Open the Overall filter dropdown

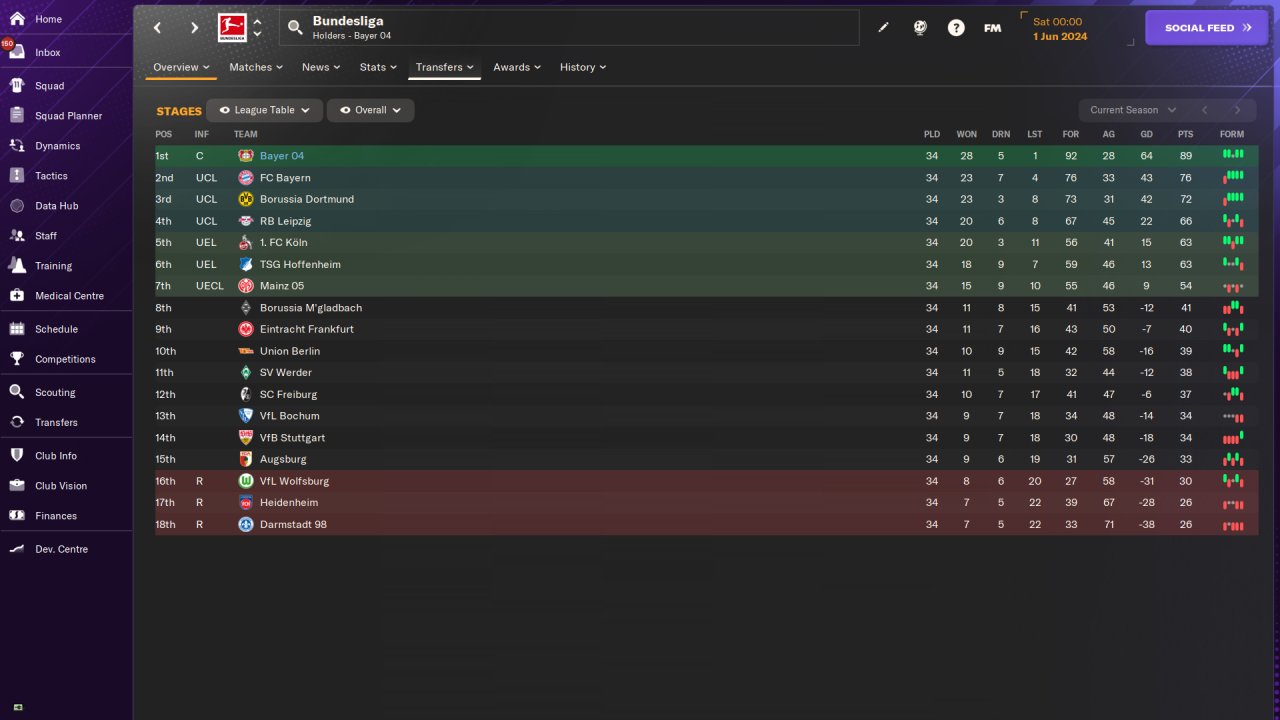click(x=370, y=110)
